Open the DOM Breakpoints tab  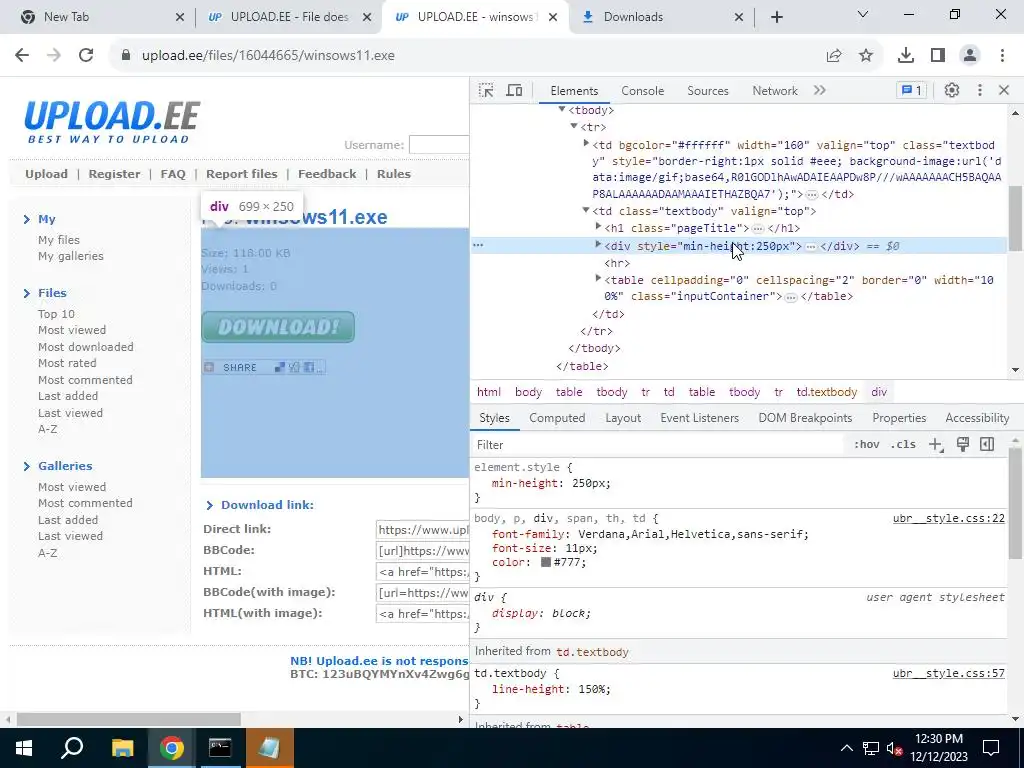[805, 418]
